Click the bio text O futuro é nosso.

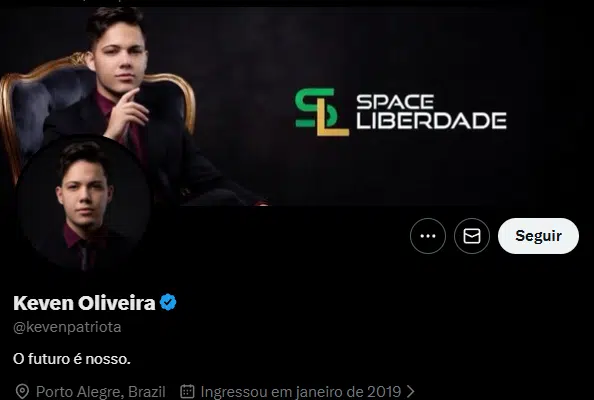pos(72,359)
